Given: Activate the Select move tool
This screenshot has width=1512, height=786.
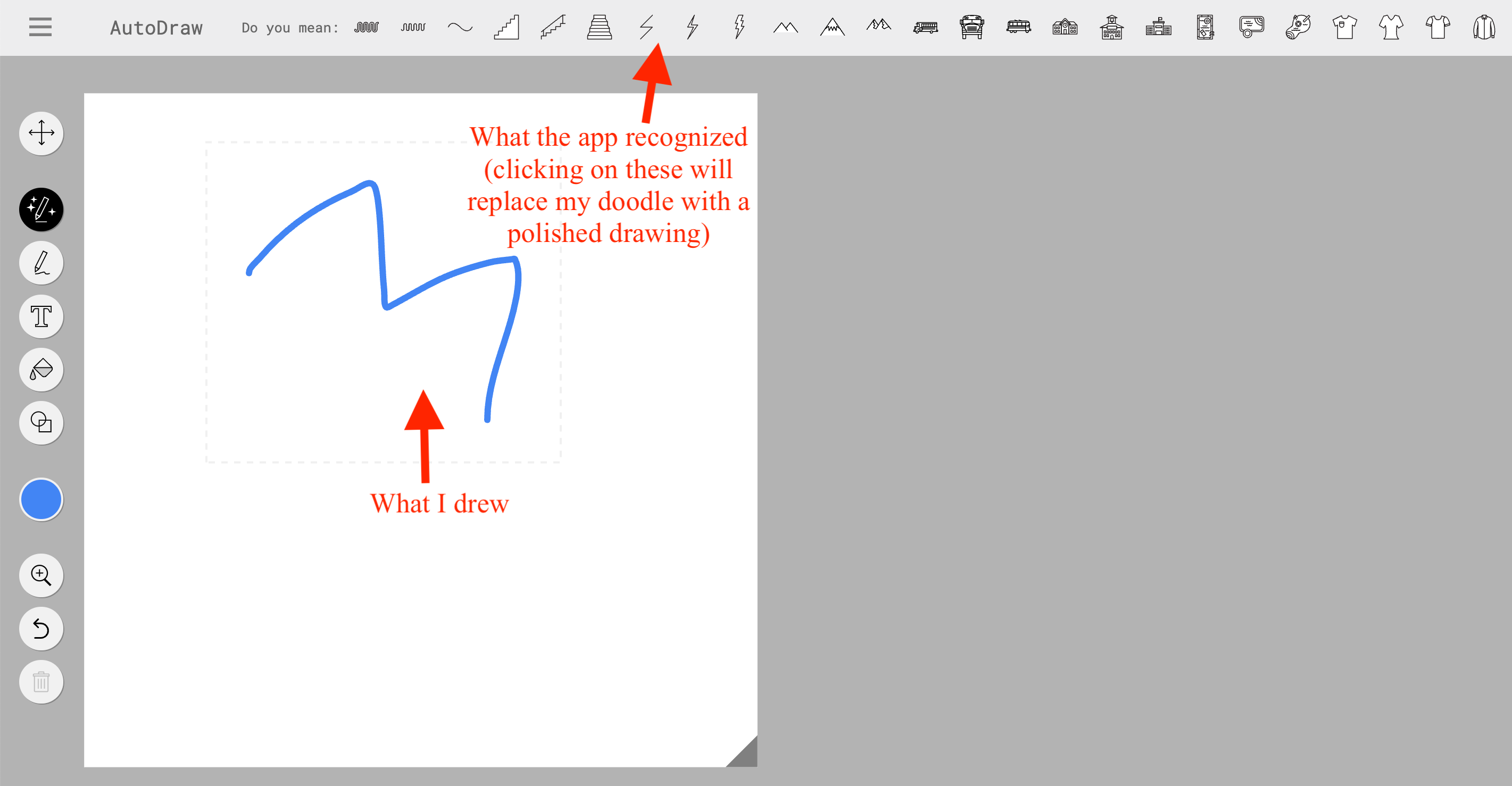Looking at the screenshot, I should pos(41,133).
